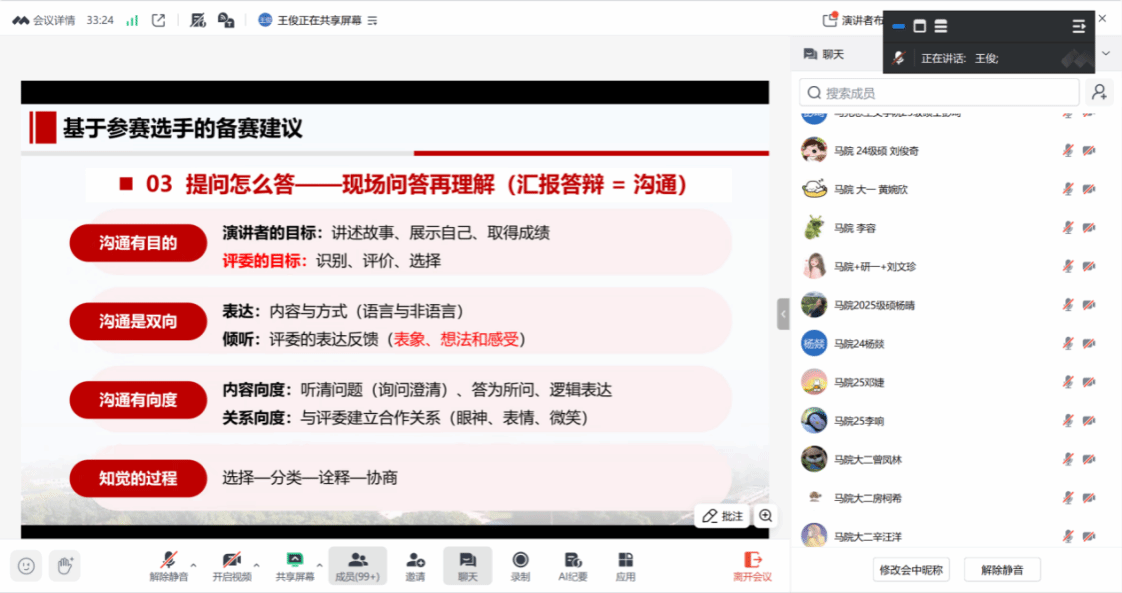Open the 应用 apps panel

[625, 566]
